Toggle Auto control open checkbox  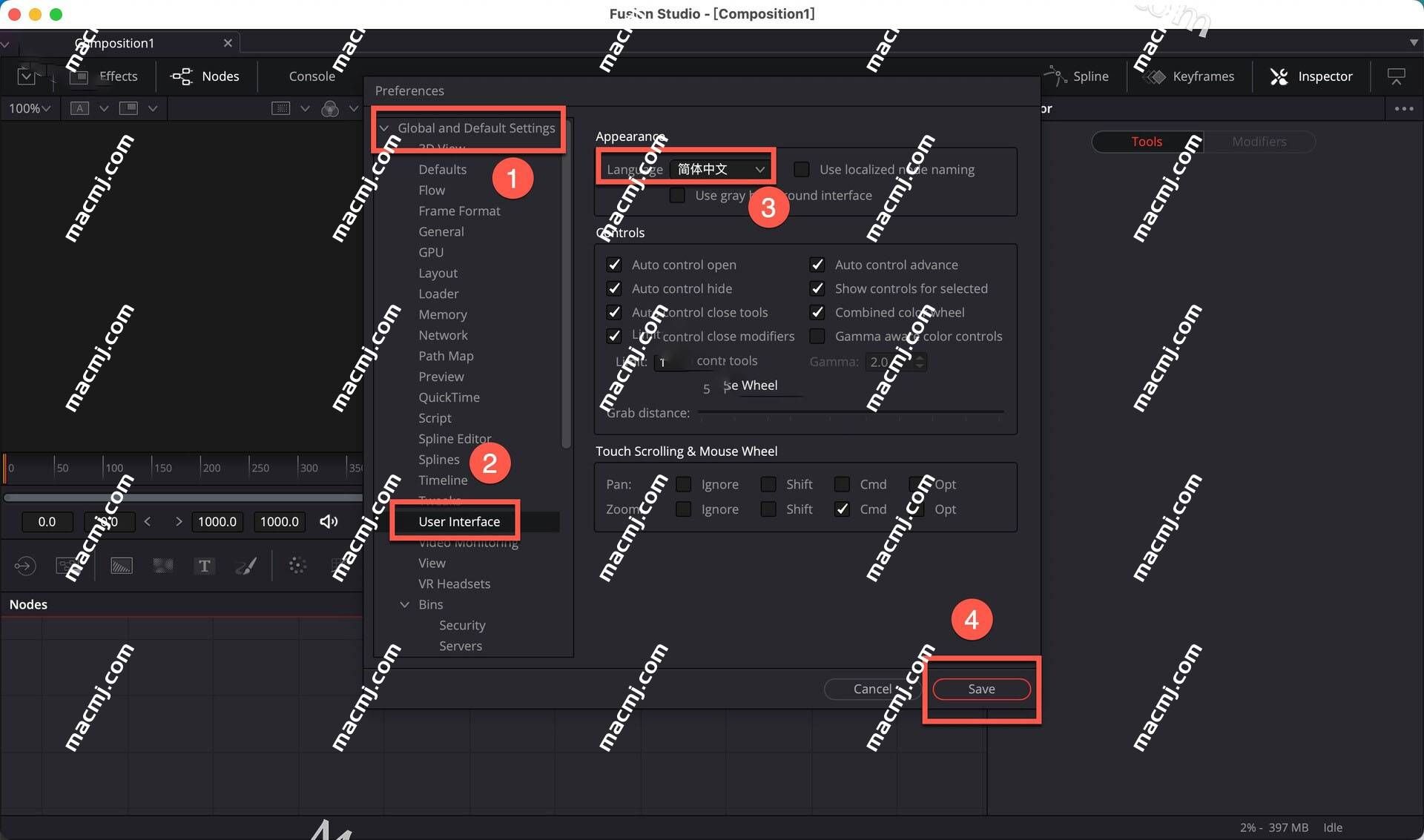tap(613, 265)
